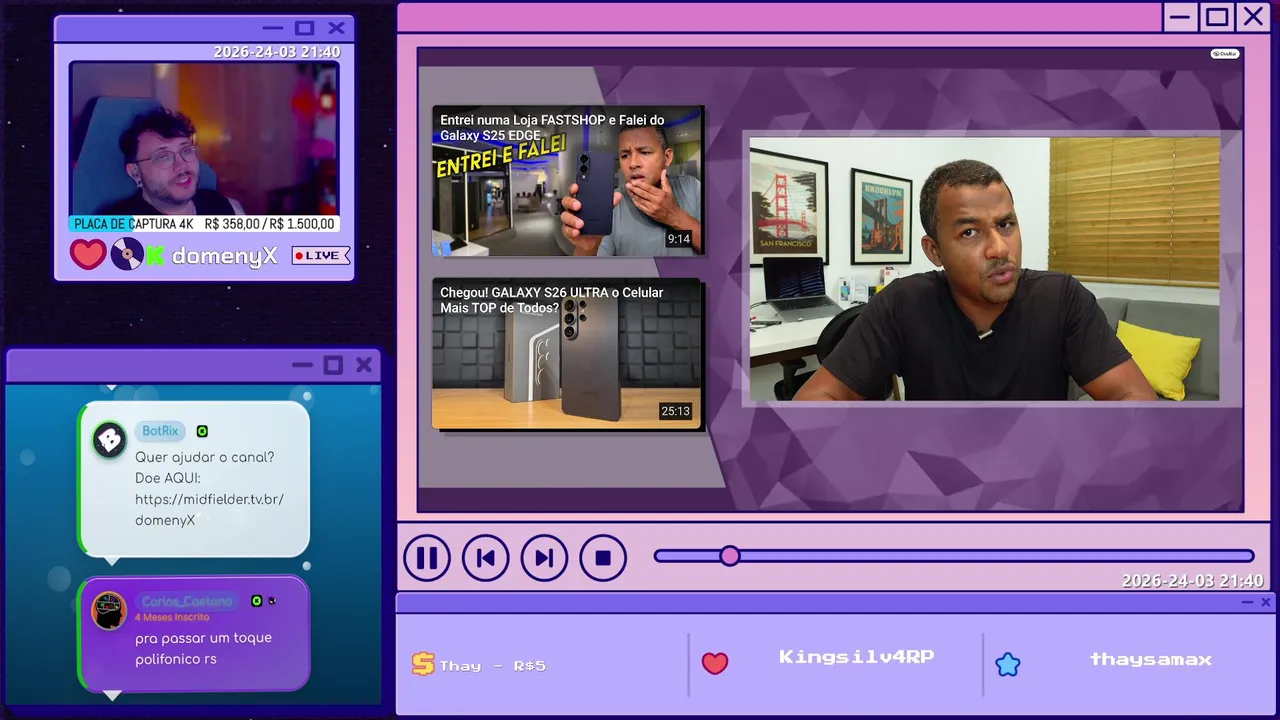Click the stop button on the player
Viewport: 1280px width, 720px height.
click(x=603, y=558)
